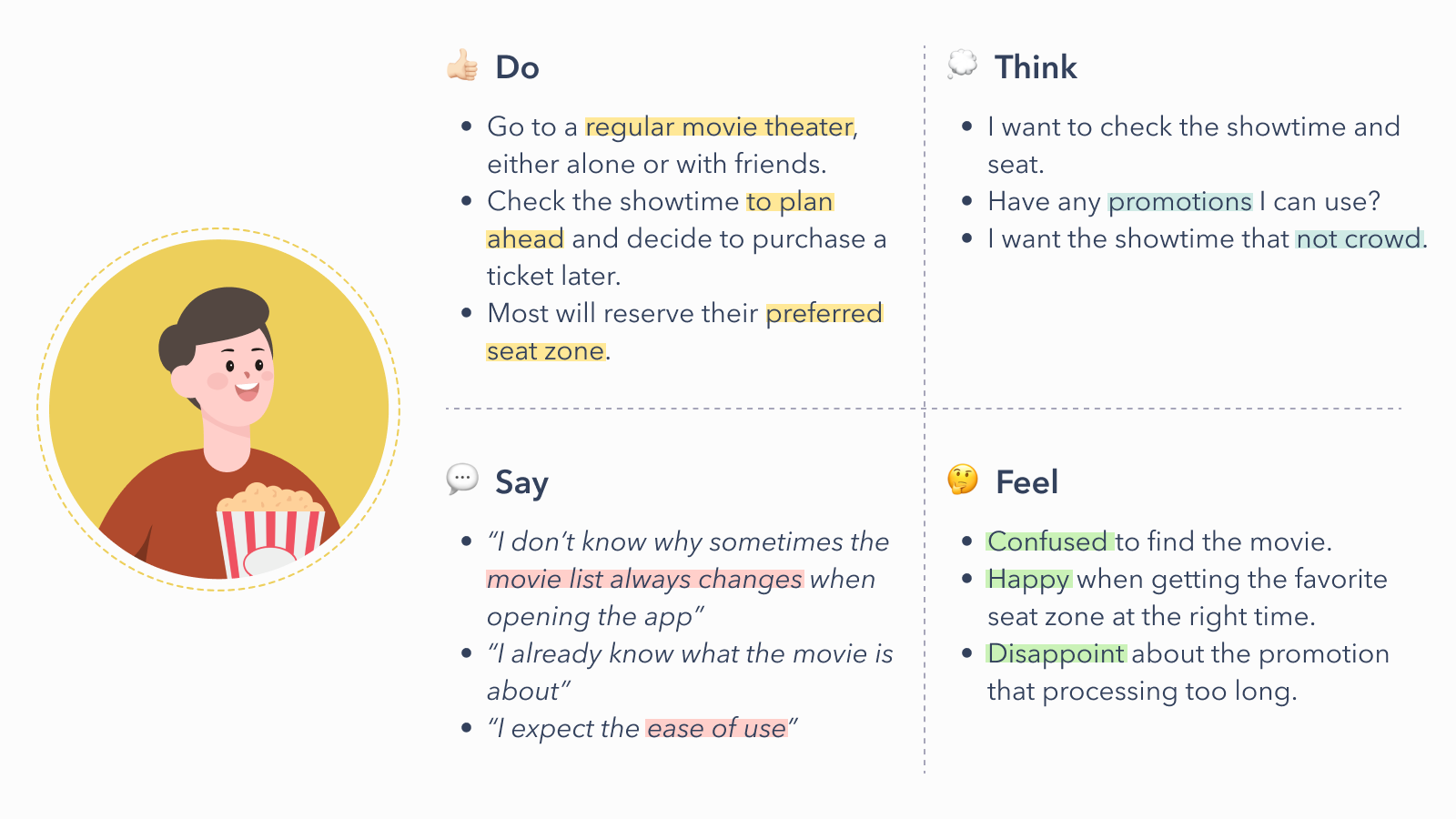1456x819 pixels.
Task: Click the highlighted 'ease of use' phrase
Action: pyautogui.click(x=716, y=729)
